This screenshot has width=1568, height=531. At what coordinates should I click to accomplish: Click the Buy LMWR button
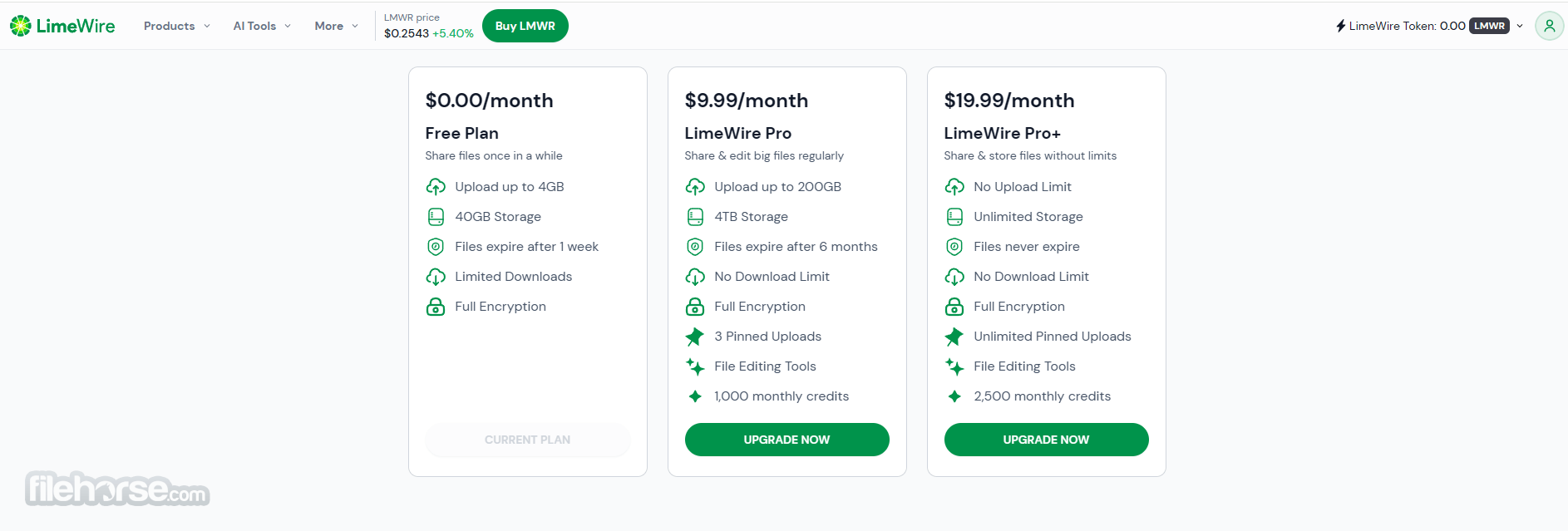coord(525,26)
